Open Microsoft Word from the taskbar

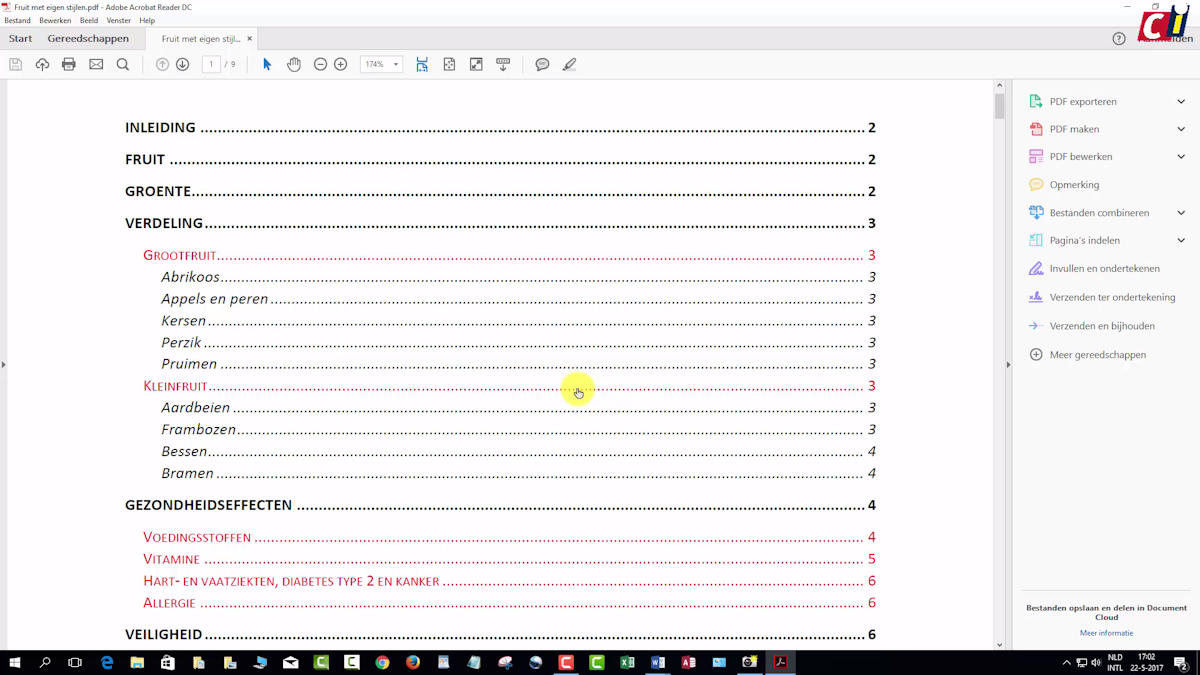coord(657,663)
